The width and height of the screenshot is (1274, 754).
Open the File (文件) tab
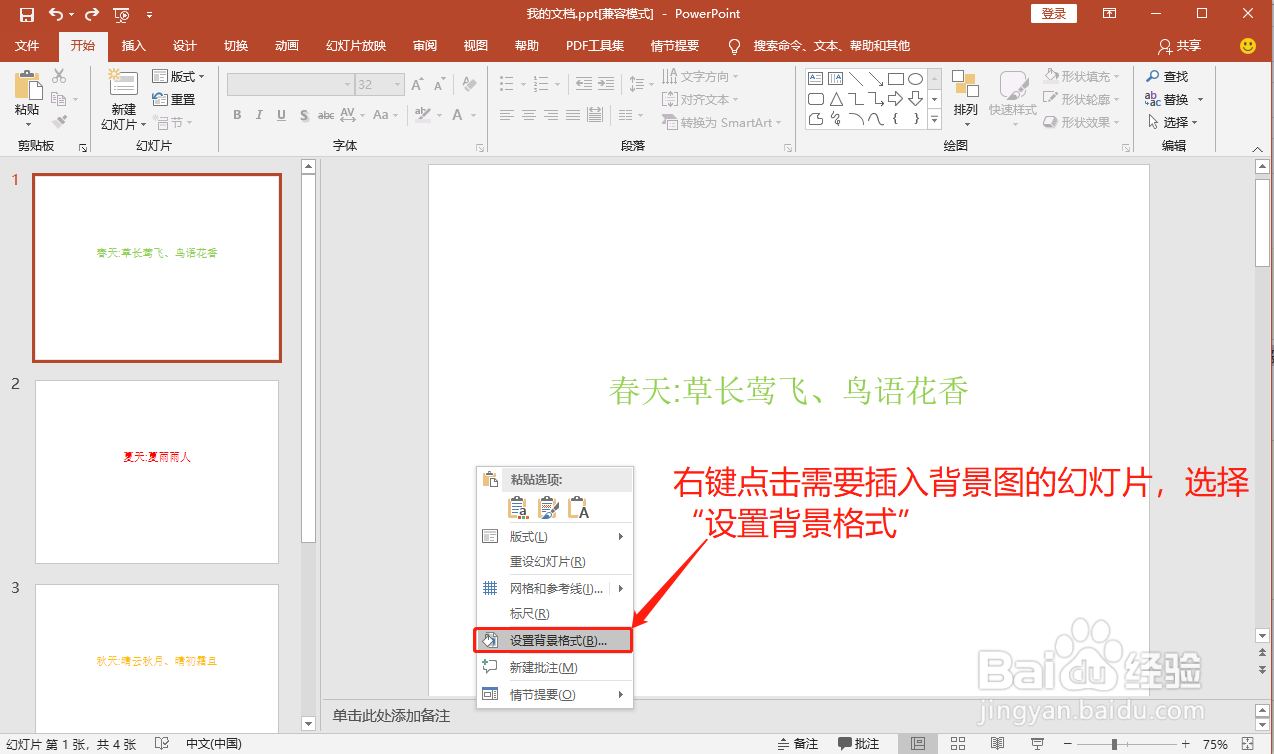[x=27, y=46]
